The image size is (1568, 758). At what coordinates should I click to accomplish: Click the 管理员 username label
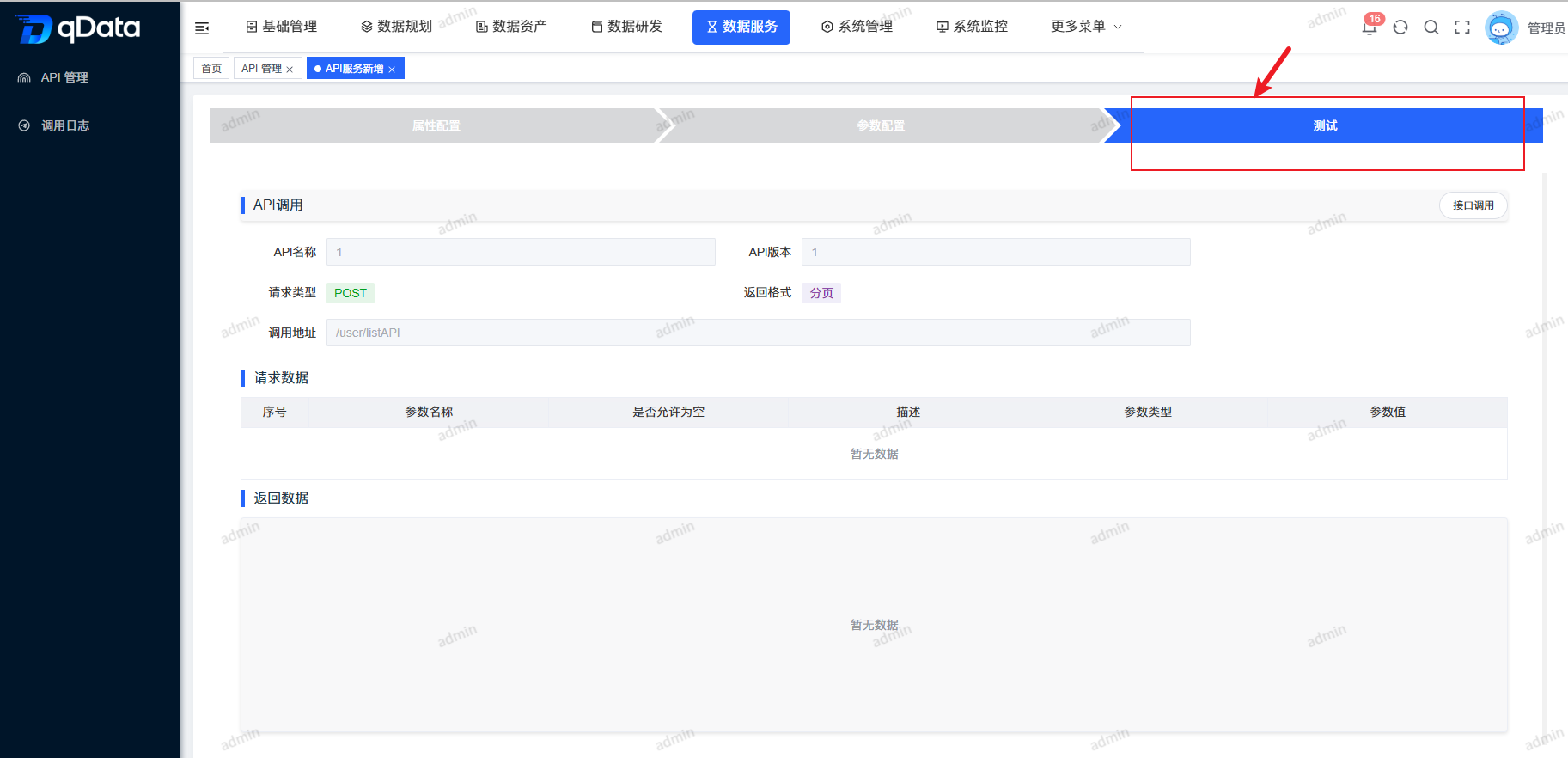(x=1547, y=28)
